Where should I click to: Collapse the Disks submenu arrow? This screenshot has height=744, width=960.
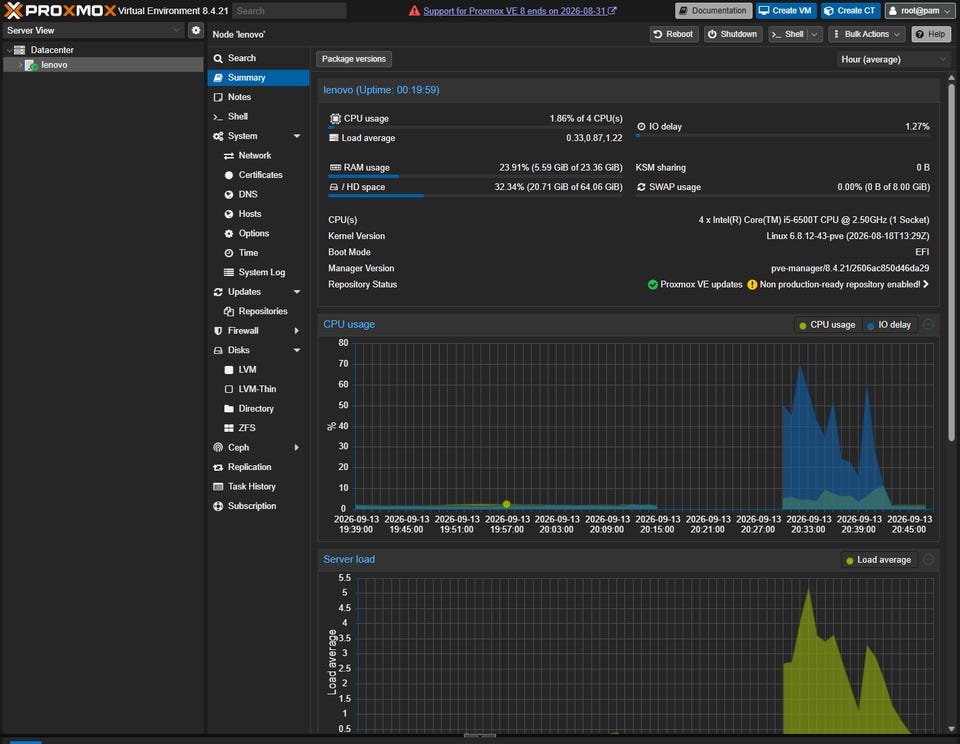pyautogui.click(x=297, y=350)
